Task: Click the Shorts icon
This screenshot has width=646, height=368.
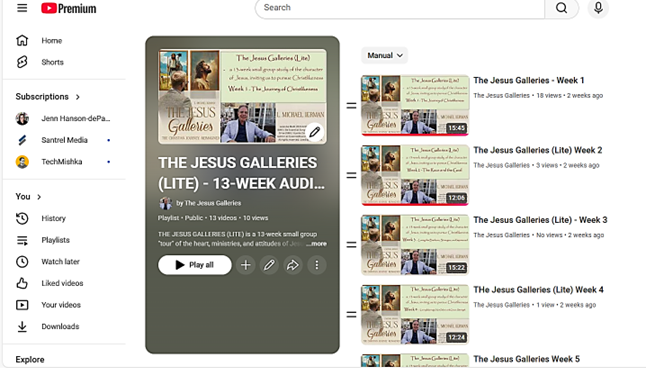Action: pyautogui.click(x=22, y=62)
